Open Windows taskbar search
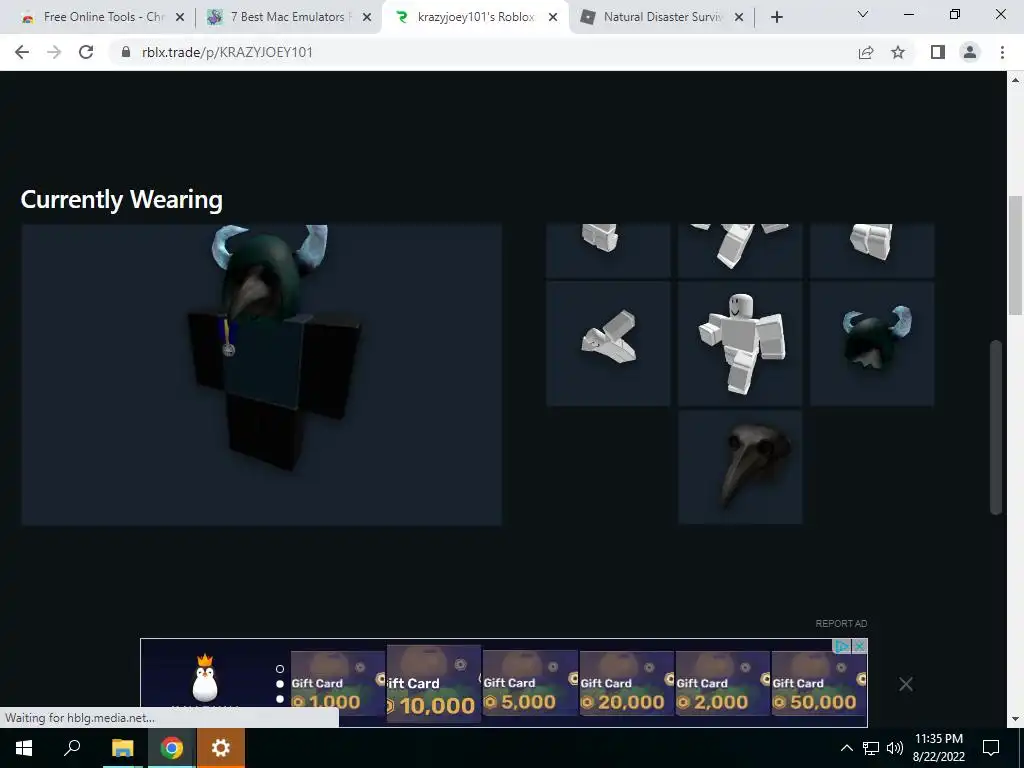 (72, 748)
